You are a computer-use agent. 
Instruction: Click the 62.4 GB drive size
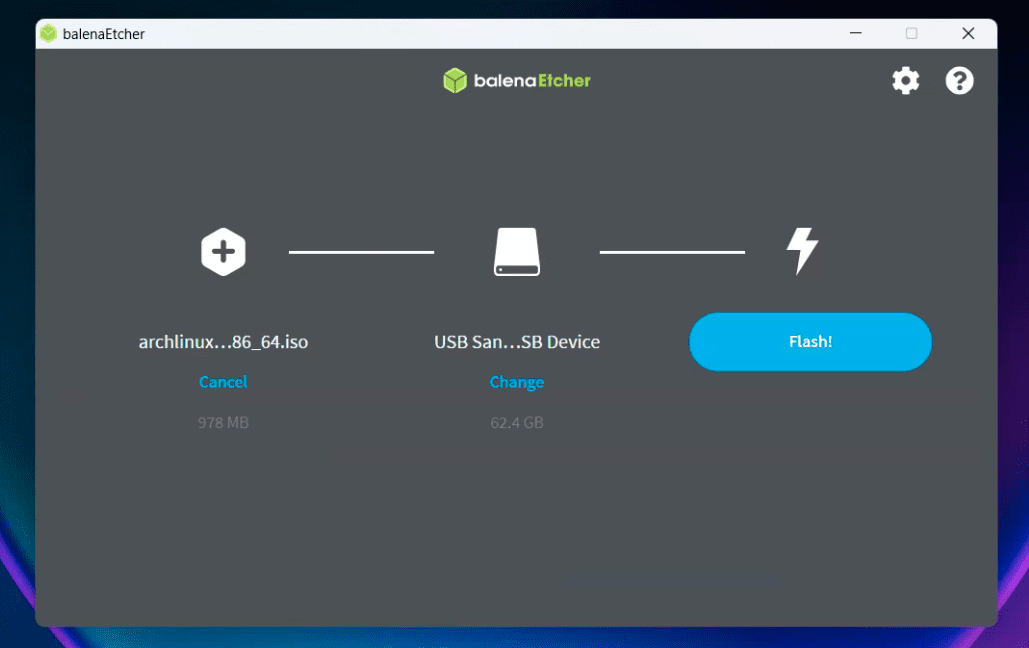(517, 422)
